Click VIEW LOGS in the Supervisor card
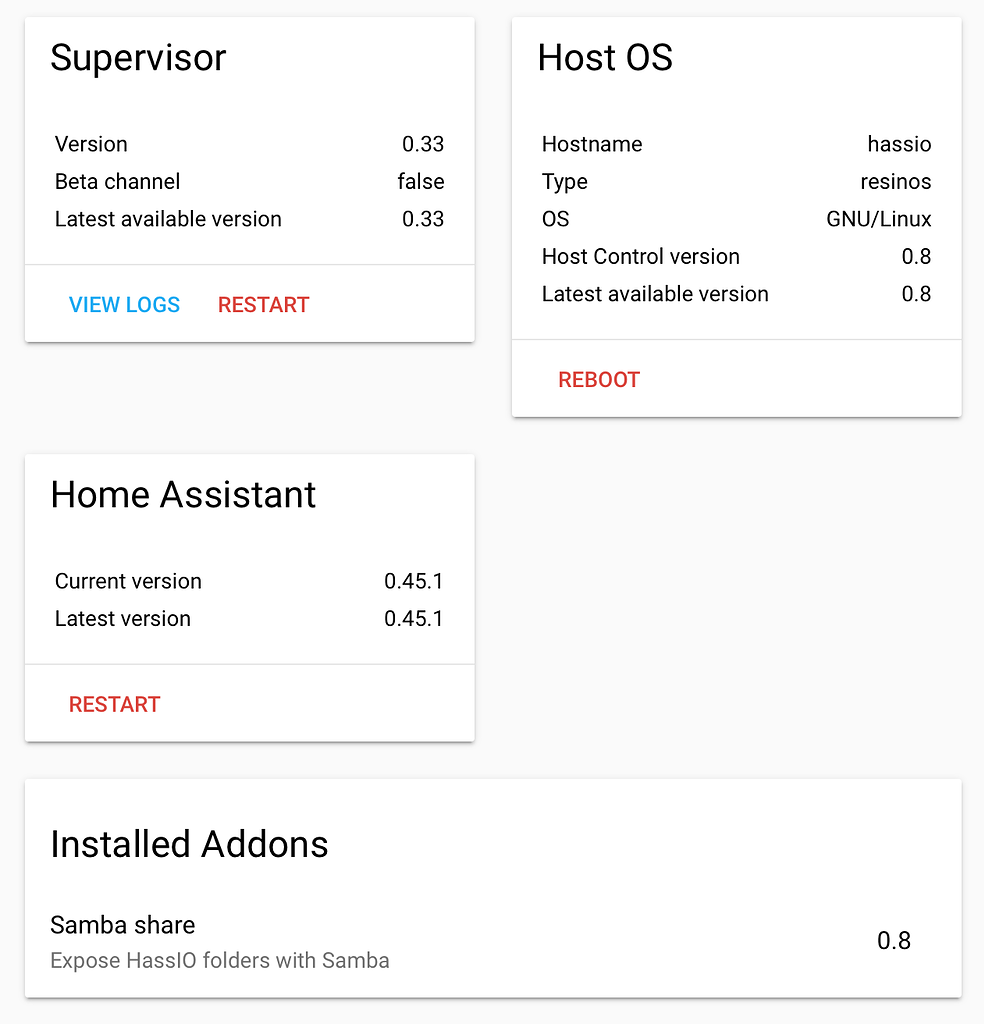984x1024 pixels. 124,304
